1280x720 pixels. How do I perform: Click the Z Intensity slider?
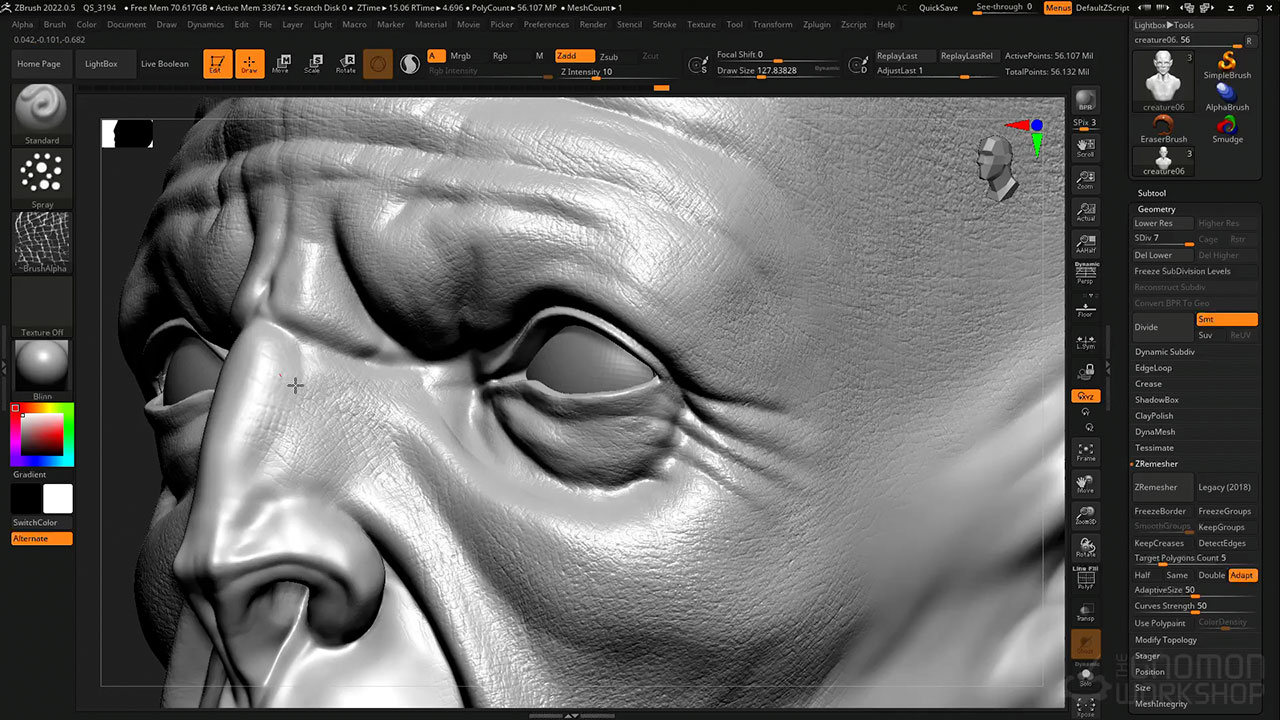coord(600,72)
